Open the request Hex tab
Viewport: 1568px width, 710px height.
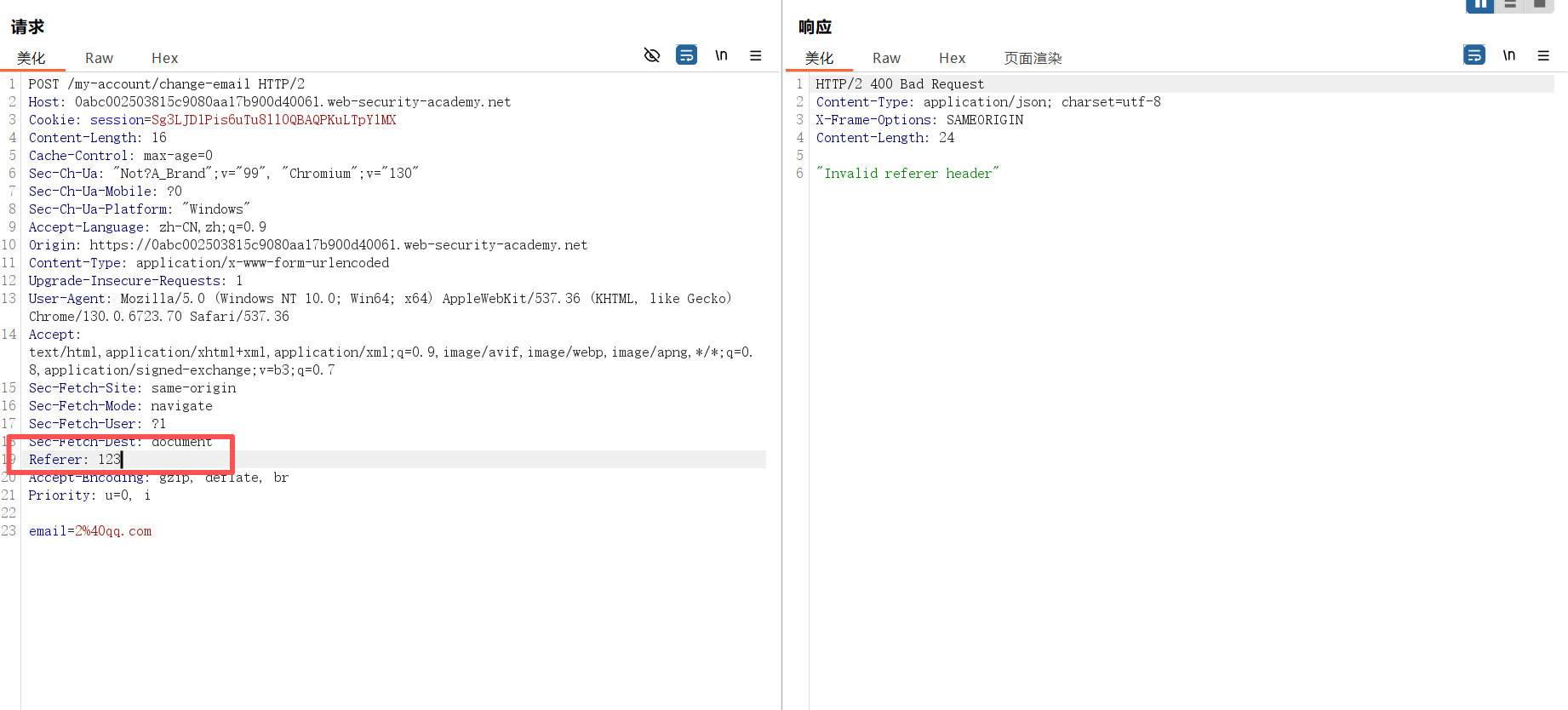[x=164, y=58]
